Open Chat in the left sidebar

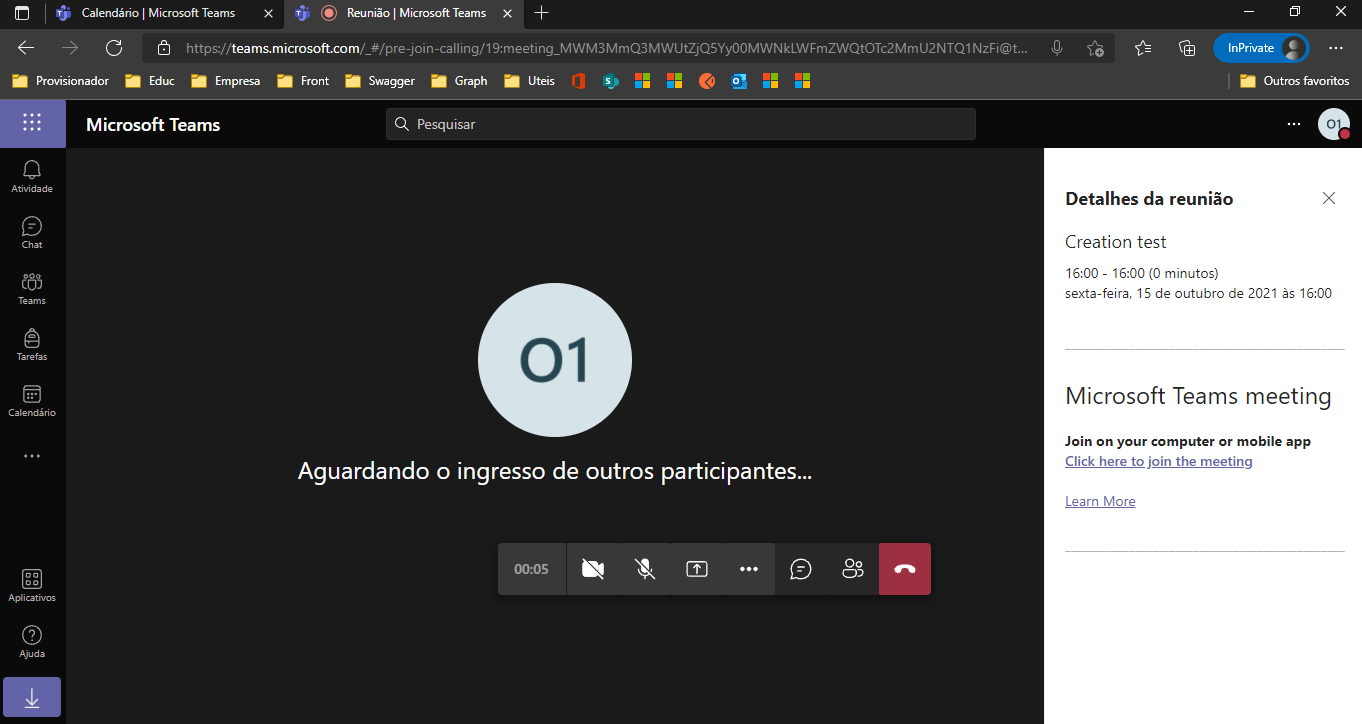pyautogui.click(x=32, y=233)
